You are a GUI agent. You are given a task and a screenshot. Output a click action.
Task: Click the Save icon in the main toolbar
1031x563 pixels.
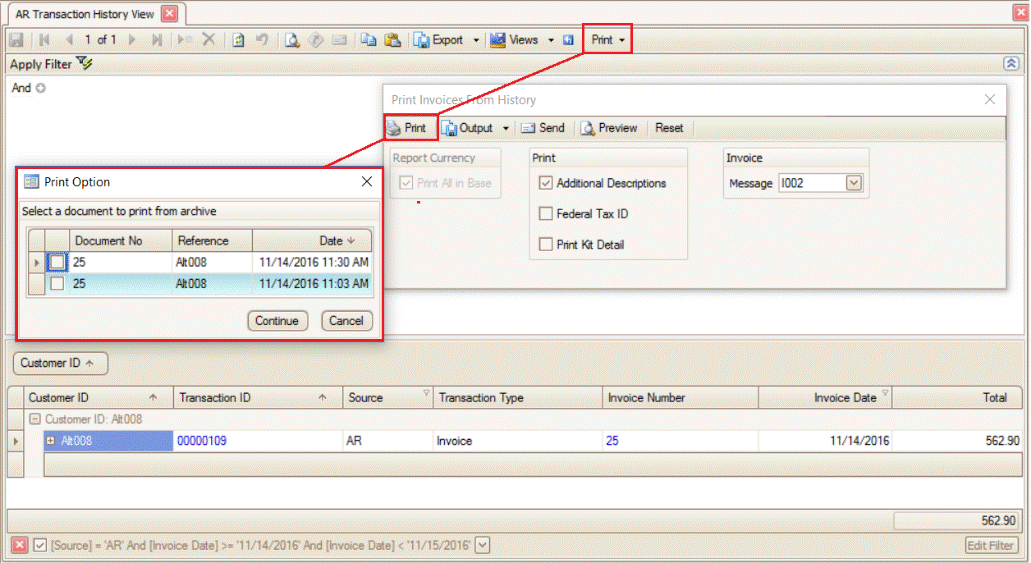point(16,40)
